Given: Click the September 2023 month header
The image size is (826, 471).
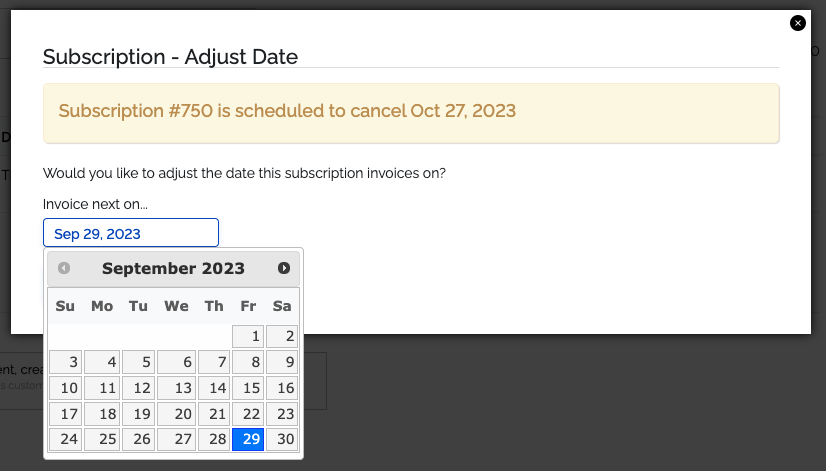Looking at the screenshot, I should (x=173, y=268).
